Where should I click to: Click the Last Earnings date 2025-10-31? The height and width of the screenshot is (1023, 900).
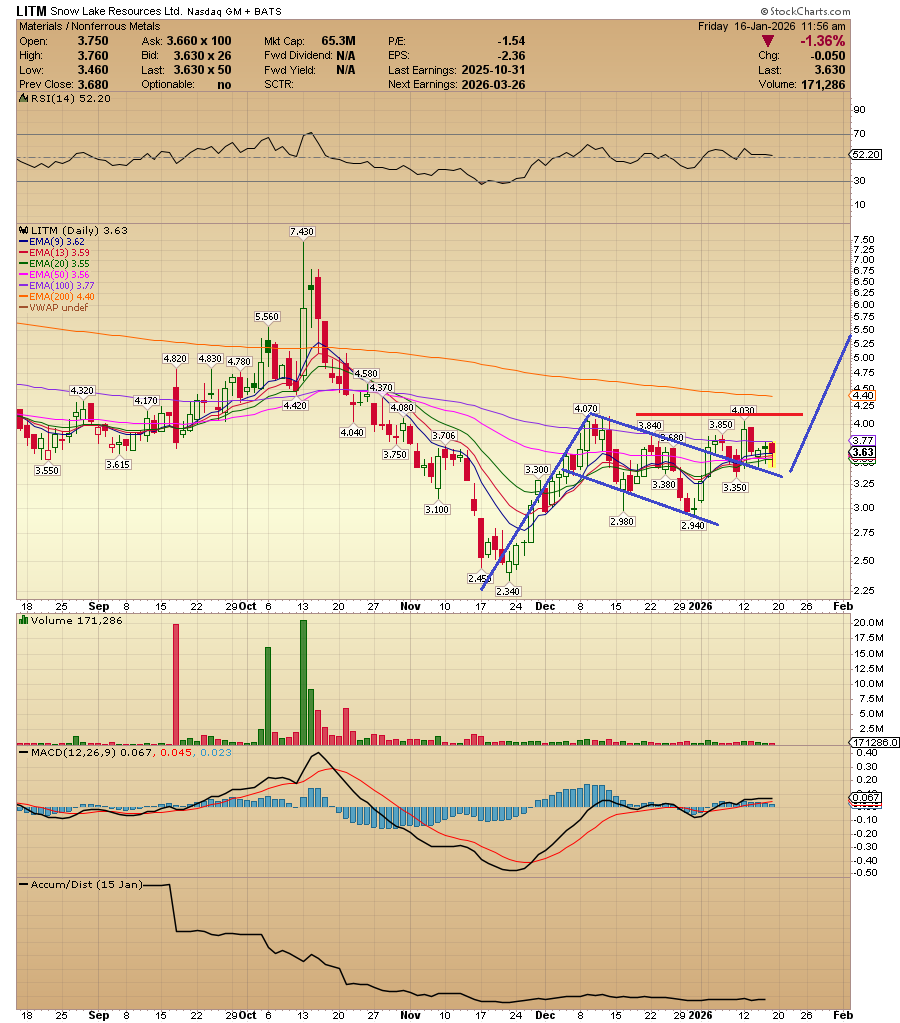[x=493, y=70]
